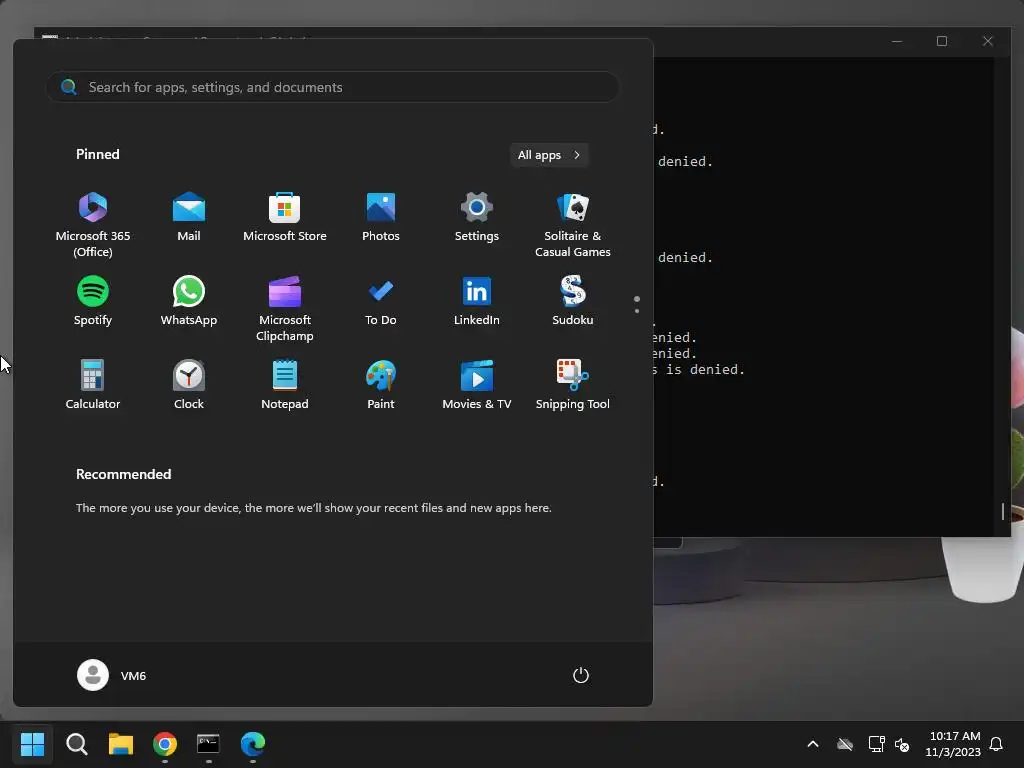This screenshot has width=1024, height=768.
Task: Open Calculator
Action: click(93, 385)
